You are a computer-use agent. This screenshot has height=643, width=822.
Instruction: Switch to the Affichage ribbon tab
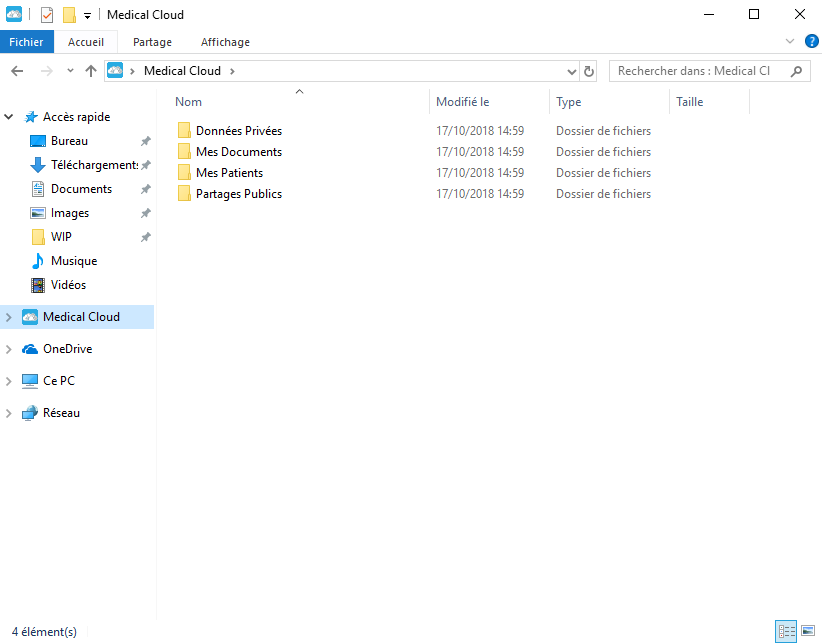pos(225,42)
